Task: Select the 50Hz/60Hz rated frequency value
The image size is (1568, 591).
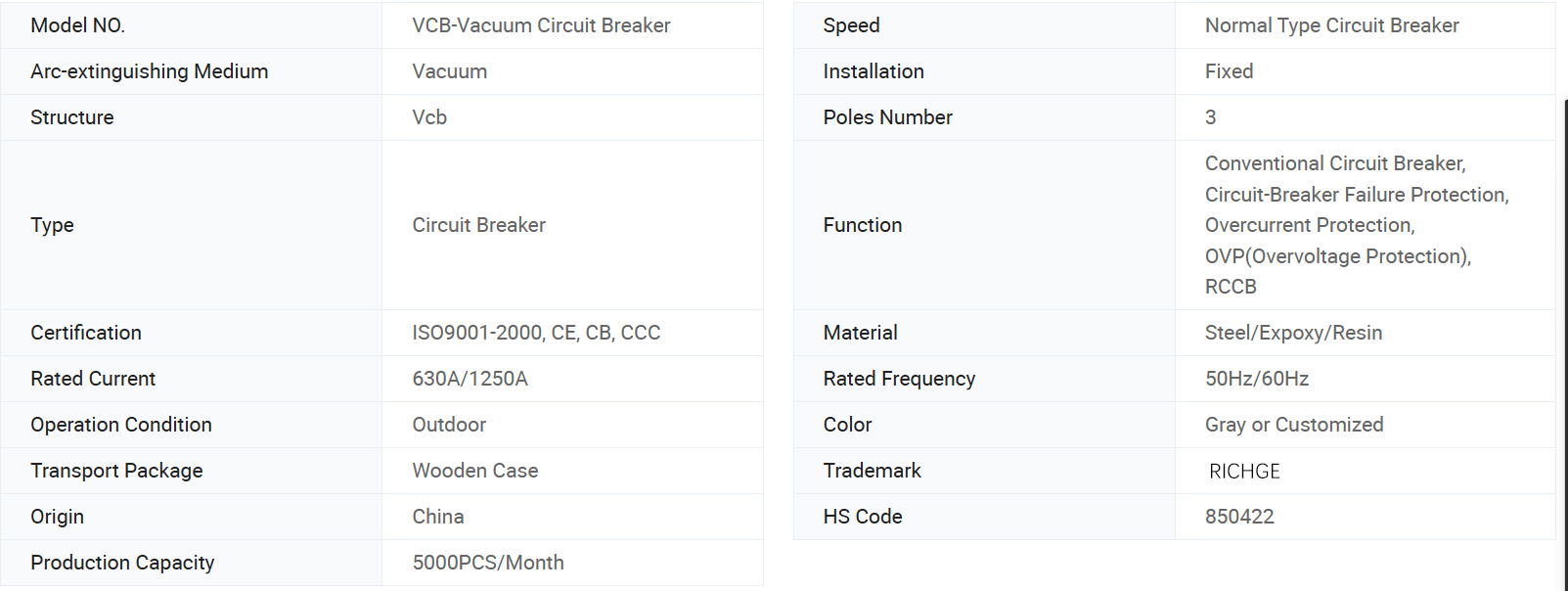Action: [1257, 379]
